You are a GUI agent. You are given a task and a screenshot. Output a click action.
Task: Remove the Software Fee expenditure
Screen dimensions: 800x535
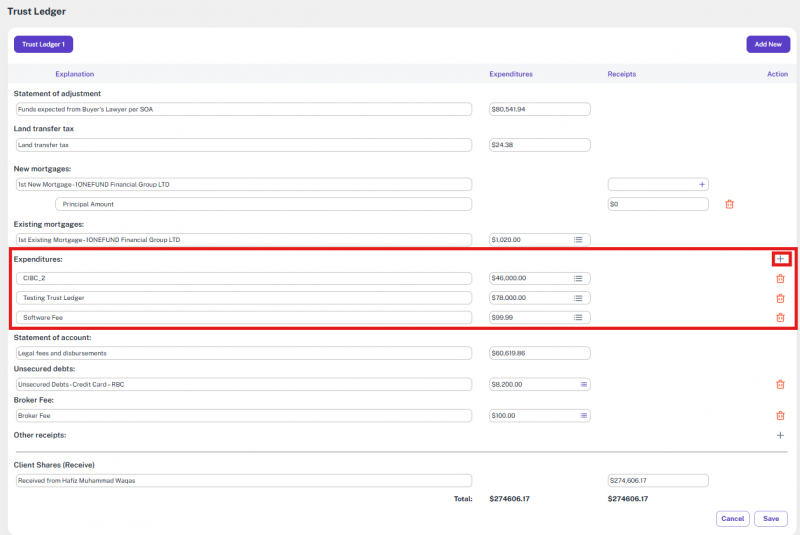780,318
